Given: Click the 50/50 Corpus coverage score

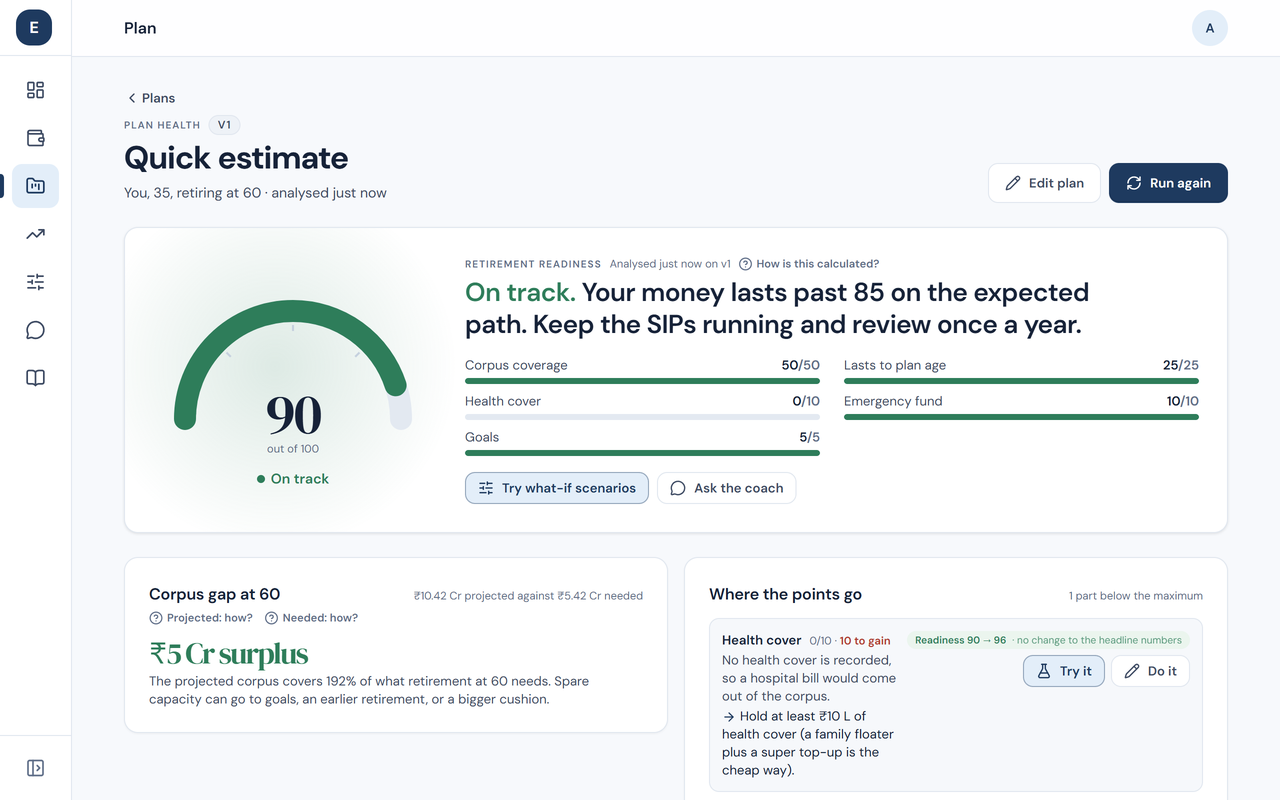Looking at the screenshot, I should click(x=800, y=365).
